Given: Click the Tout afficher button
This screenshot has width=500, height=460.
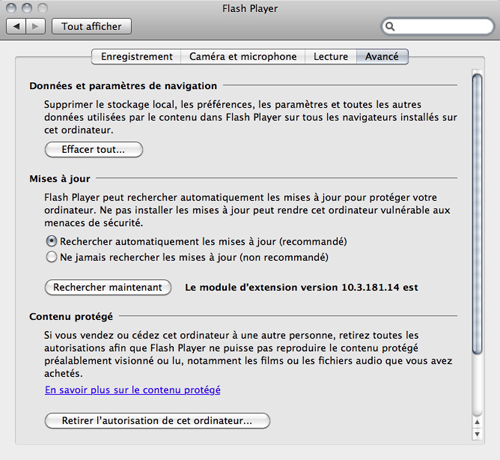Looking at the screenshot, I should (92, 26).
